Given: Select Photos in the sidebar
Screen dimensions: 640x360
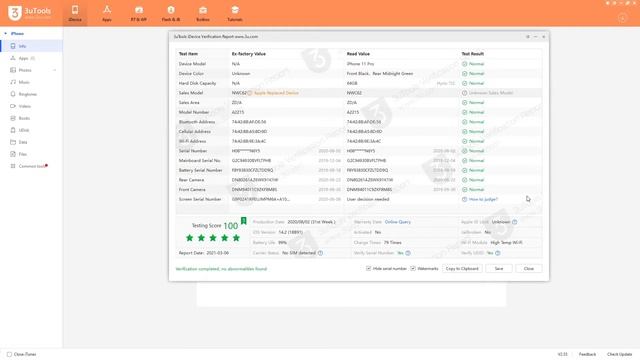Looking at the screenshot, I should point(31,70).
